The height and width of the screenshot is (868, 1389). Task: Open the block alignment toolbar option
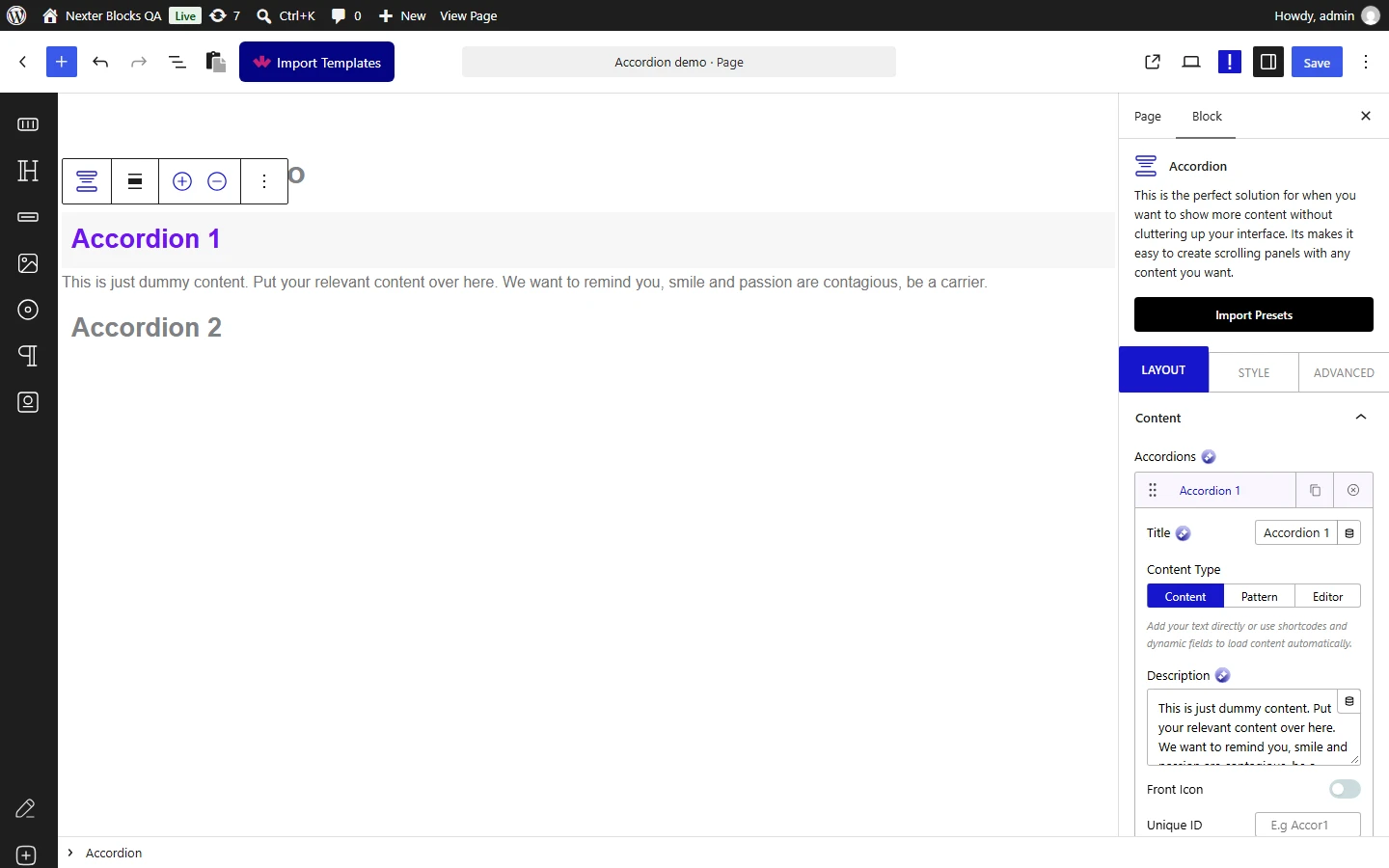coord(135,181)
